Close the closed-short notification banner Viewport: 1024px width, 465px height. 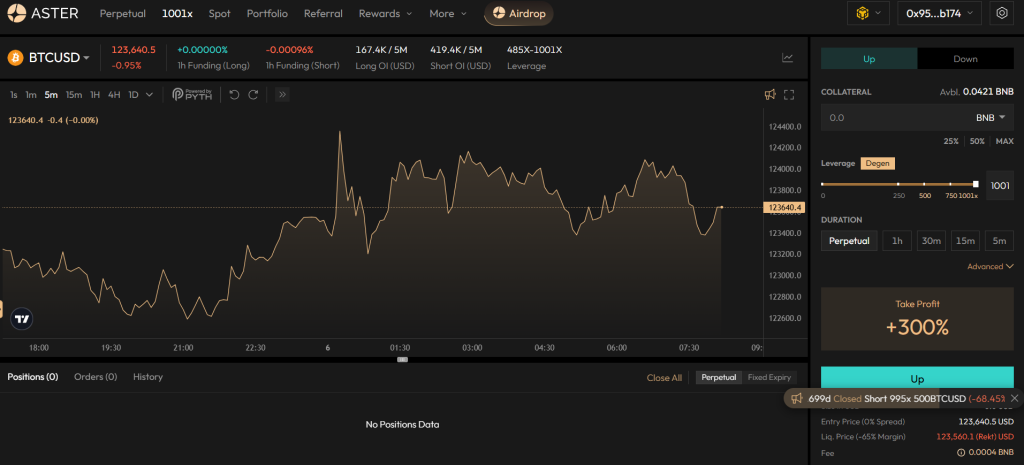(1014, 398)
